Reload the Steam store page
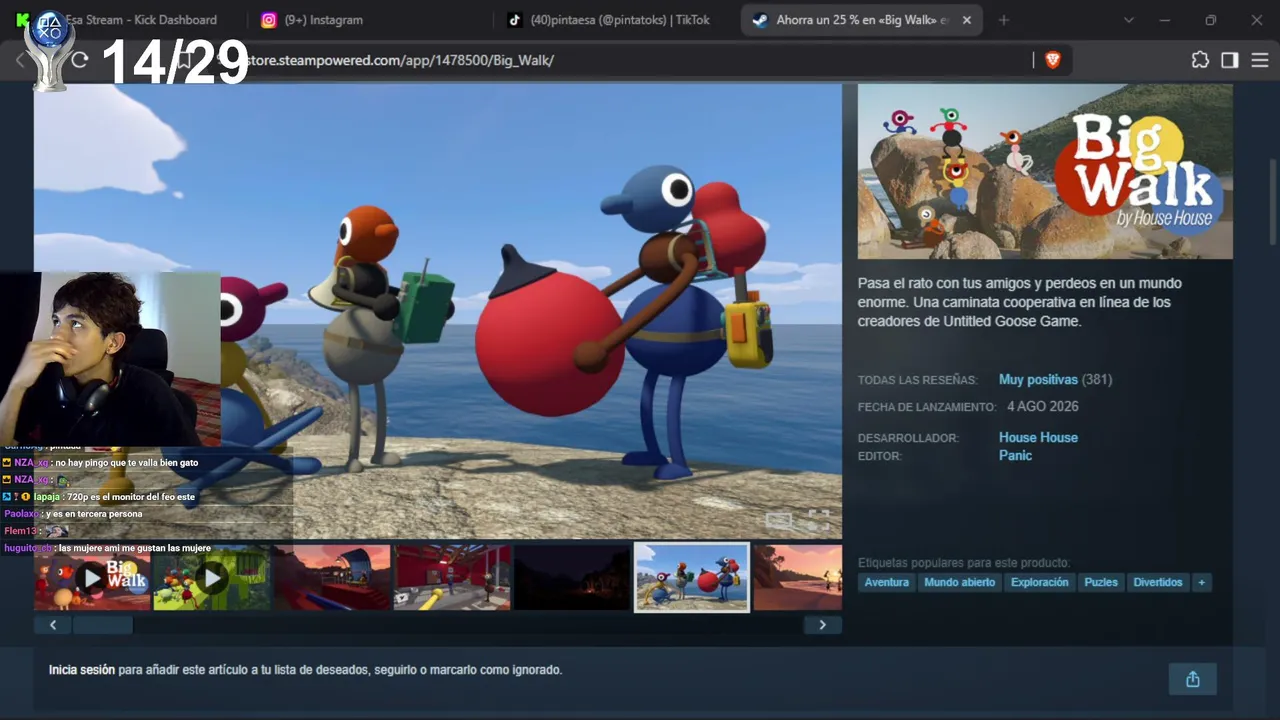 pyautogui.click(x=80, y=60)
